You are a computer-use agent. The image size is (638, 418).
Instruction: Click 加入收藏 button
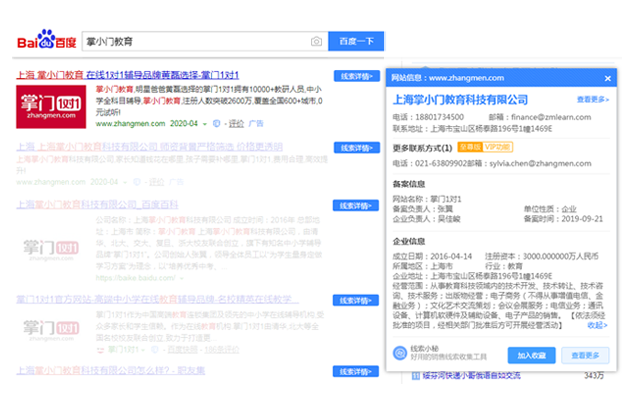point(531,355)
